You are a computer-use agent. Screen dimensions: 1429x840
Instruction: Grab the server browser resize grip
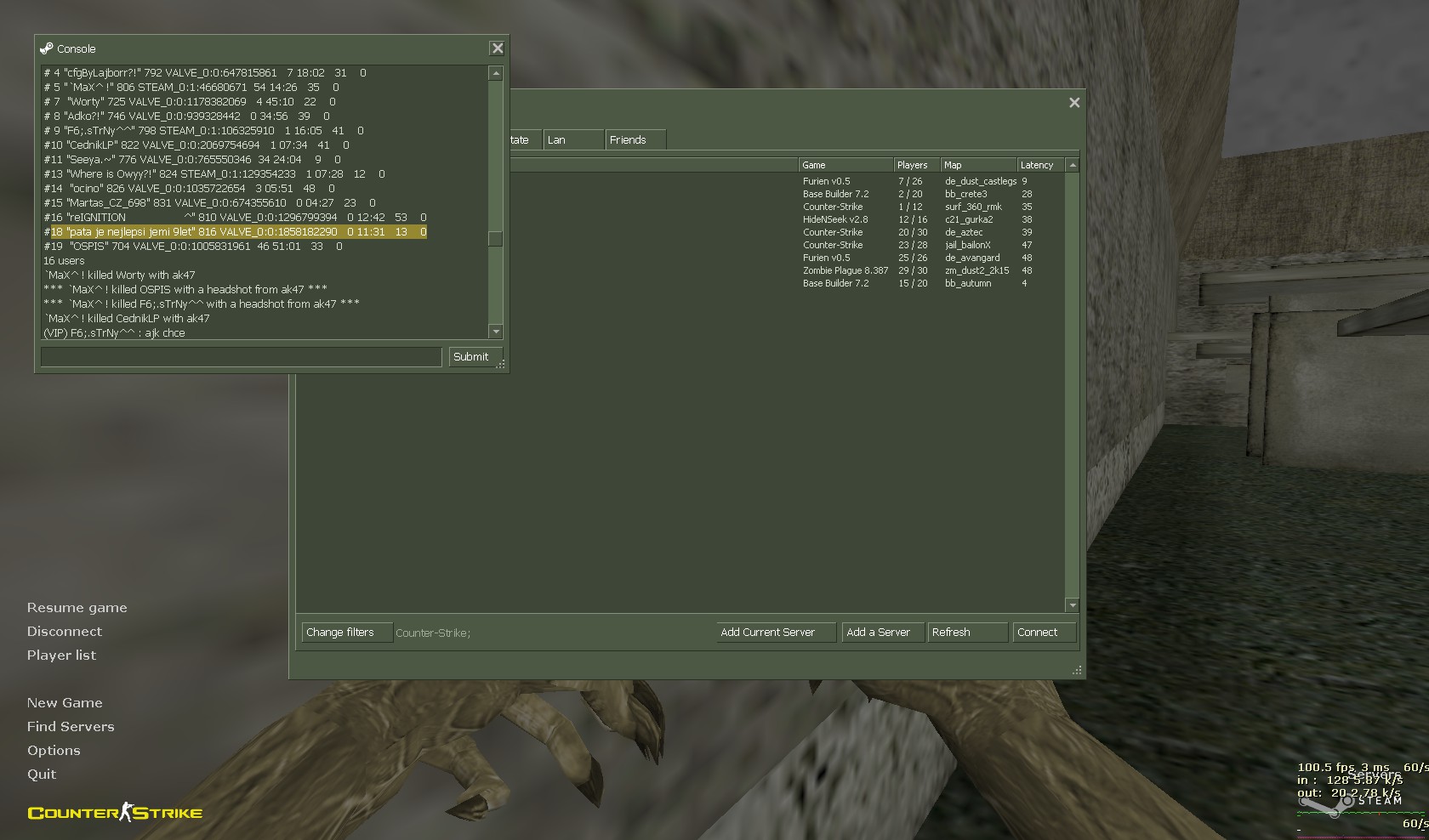[1077, 671]
